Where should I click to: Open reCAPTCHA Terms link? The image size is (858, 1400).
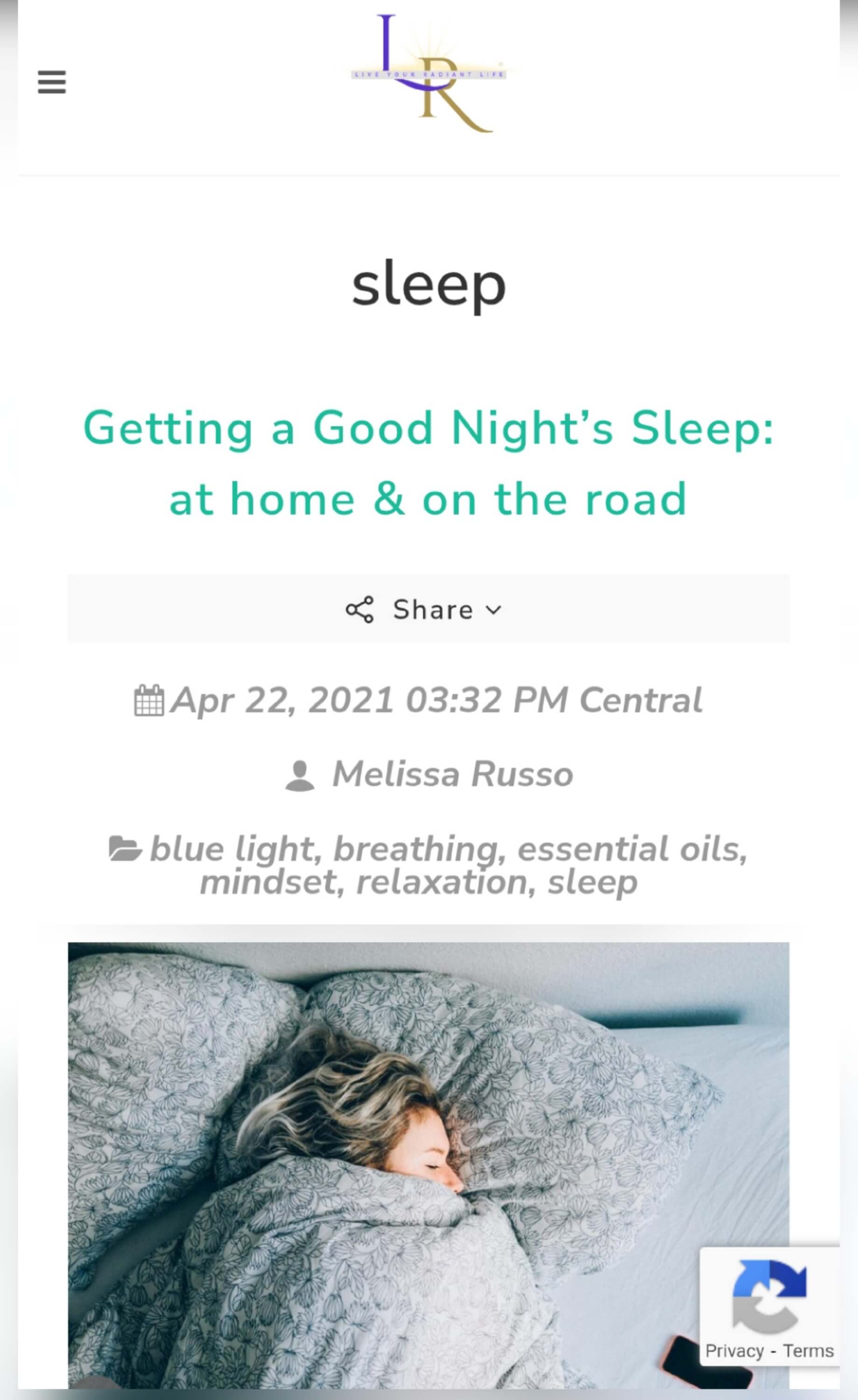click(808, 1351)
